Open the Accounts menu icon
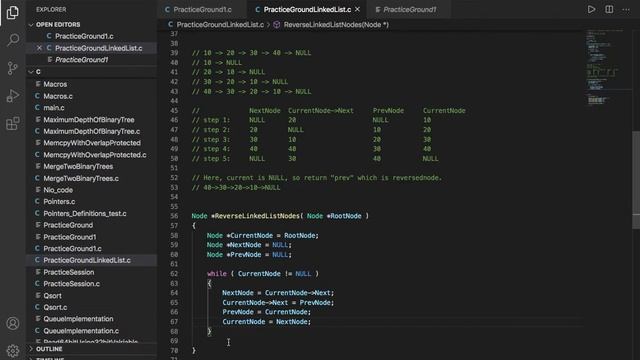640x360 pixels. (x=13, y=323)
